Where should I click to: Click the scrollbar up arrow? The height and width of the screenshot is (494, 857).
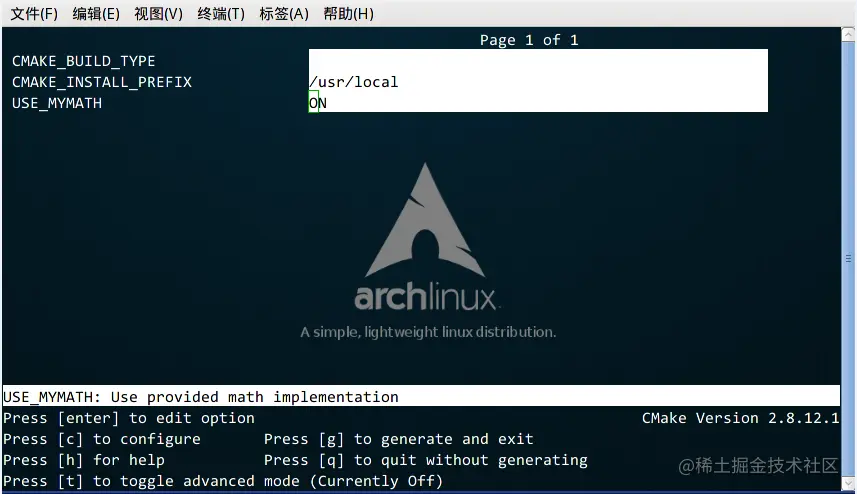tap(848, 34)
